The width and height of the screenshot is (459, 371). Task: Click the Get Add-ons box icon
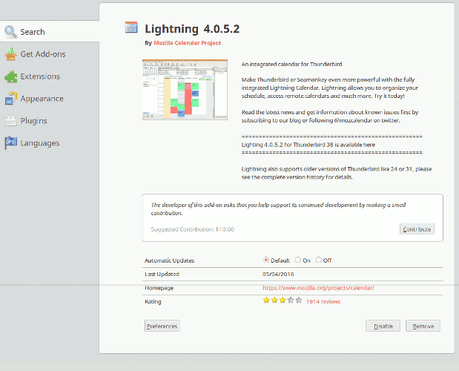[x=11, y=54]
